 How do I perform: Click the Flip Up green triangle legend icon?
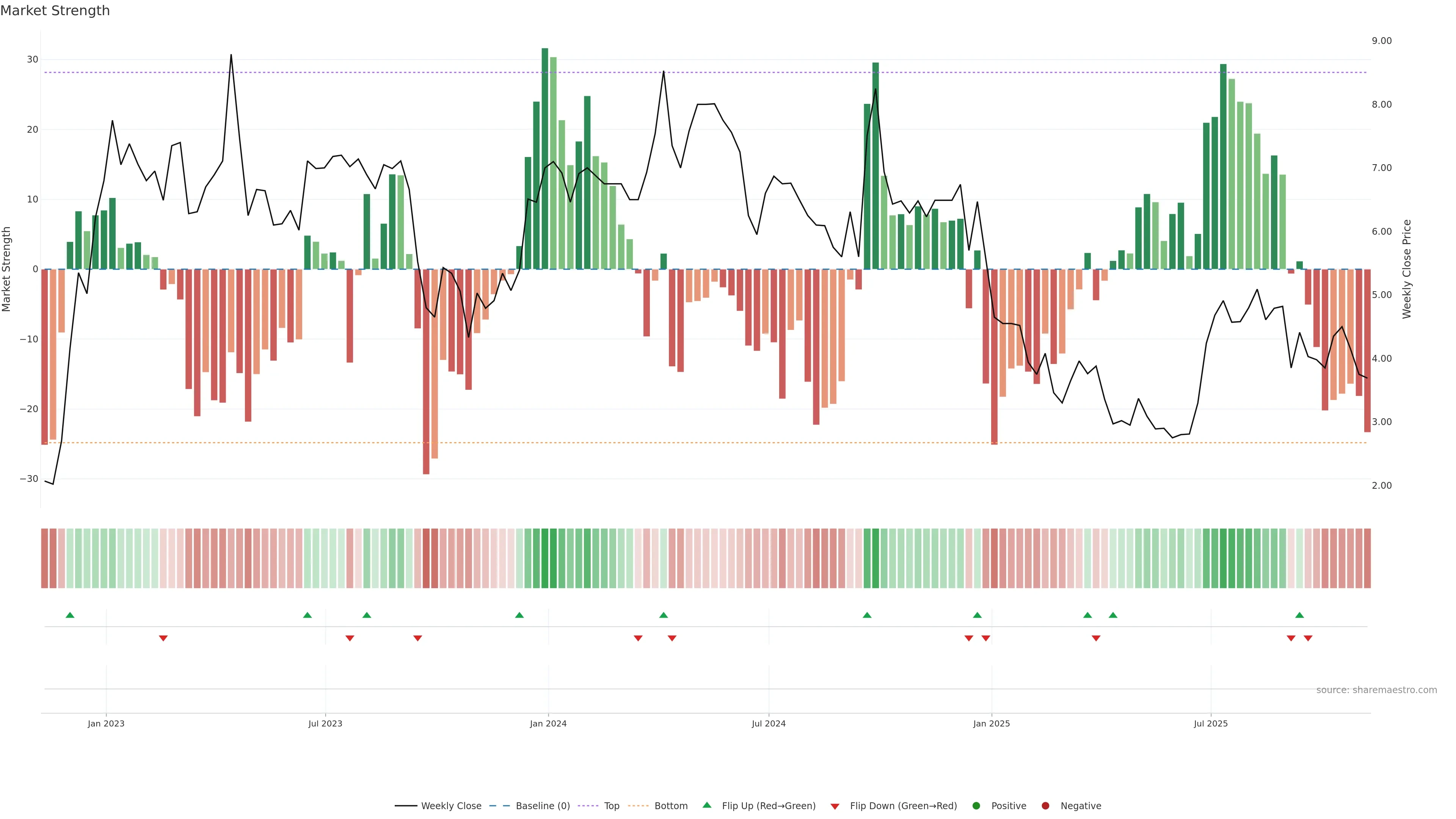click(x=706, y=805)
